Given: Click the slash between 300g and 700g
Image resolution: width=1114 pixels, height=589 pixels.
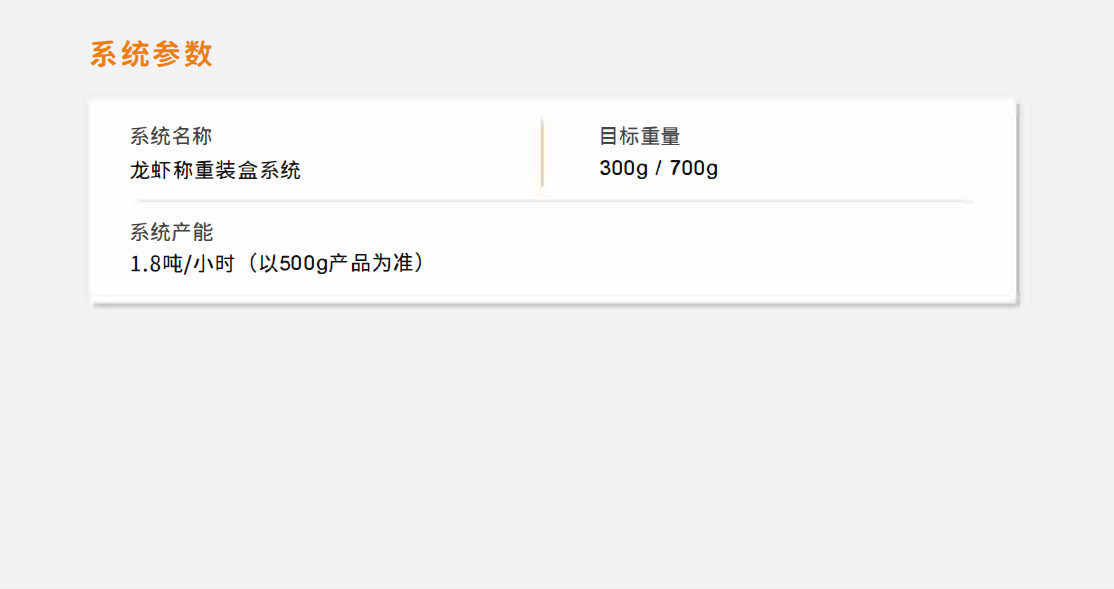Looking at the screenshot, I should [x=659, y=168].
